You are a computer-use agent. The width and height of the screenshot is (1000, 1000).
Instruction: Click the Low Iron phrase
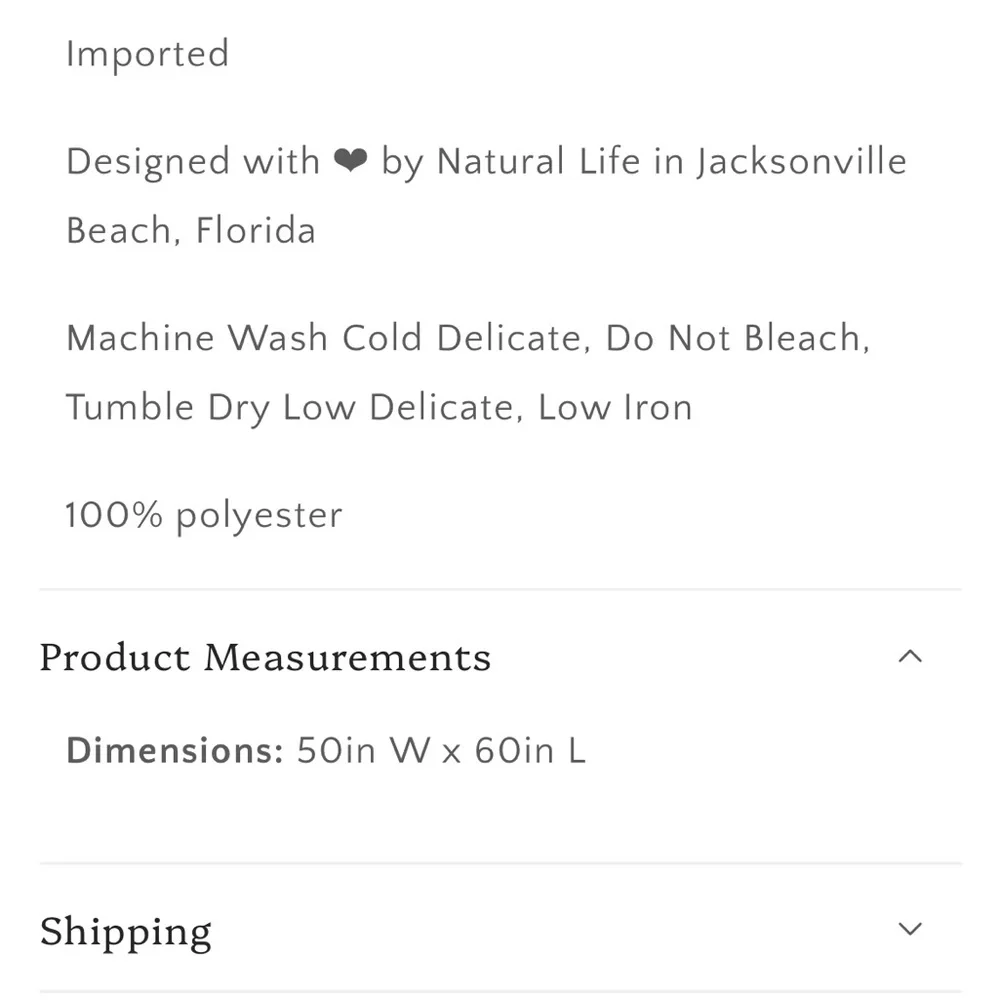615,407
